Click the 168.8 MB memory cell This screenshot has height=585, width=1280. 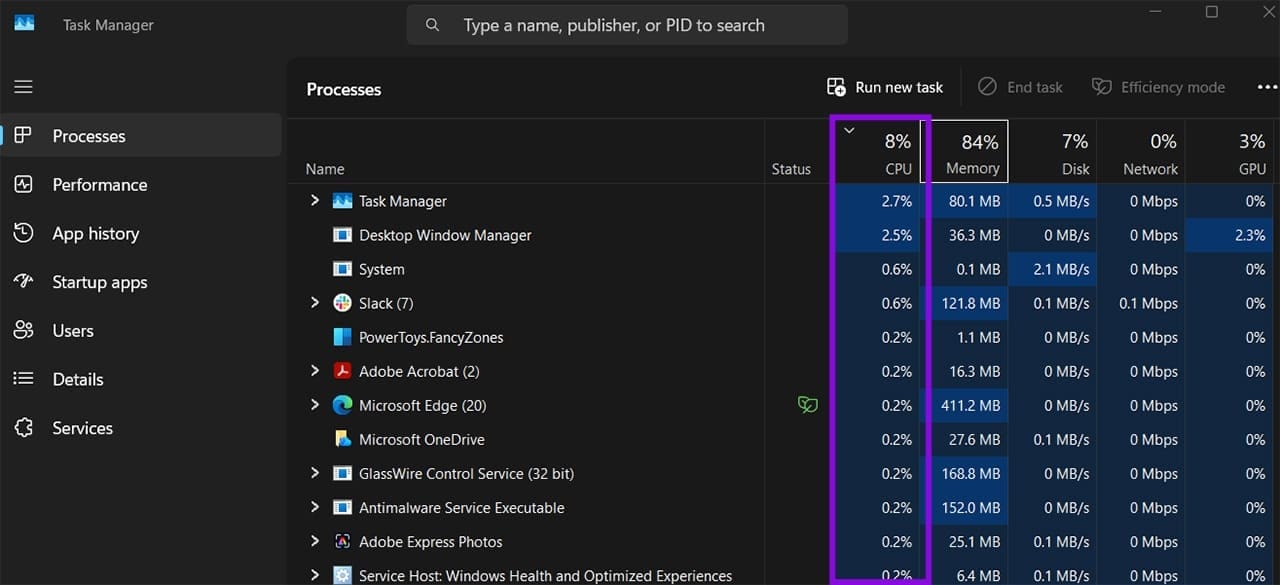pyautogui.click(x=964, y=473)
